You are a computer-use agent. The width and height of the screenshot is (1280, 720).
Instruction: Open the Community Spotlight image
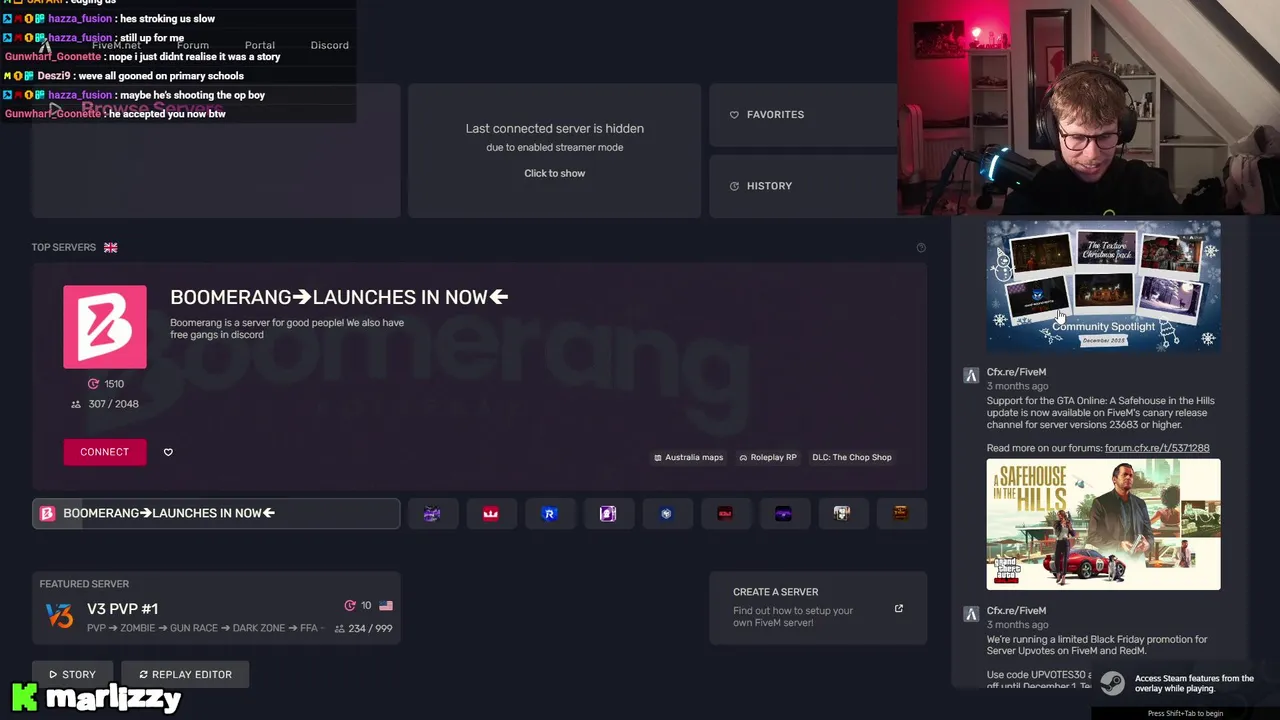(1104, 286)
